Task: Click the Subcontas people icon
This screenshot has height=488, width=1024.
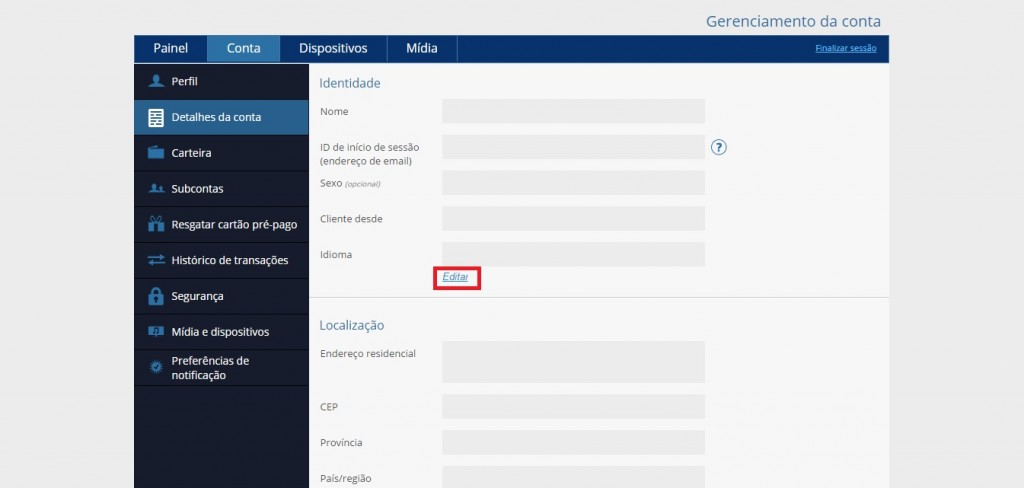Action: 156,189
